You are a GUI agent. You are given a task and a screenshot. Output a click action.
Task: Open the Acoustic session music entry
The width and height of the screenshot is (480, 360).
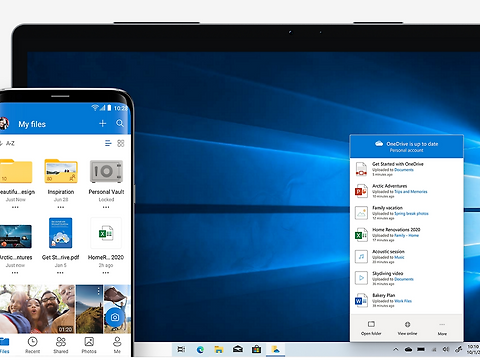(x=407, y=257)
